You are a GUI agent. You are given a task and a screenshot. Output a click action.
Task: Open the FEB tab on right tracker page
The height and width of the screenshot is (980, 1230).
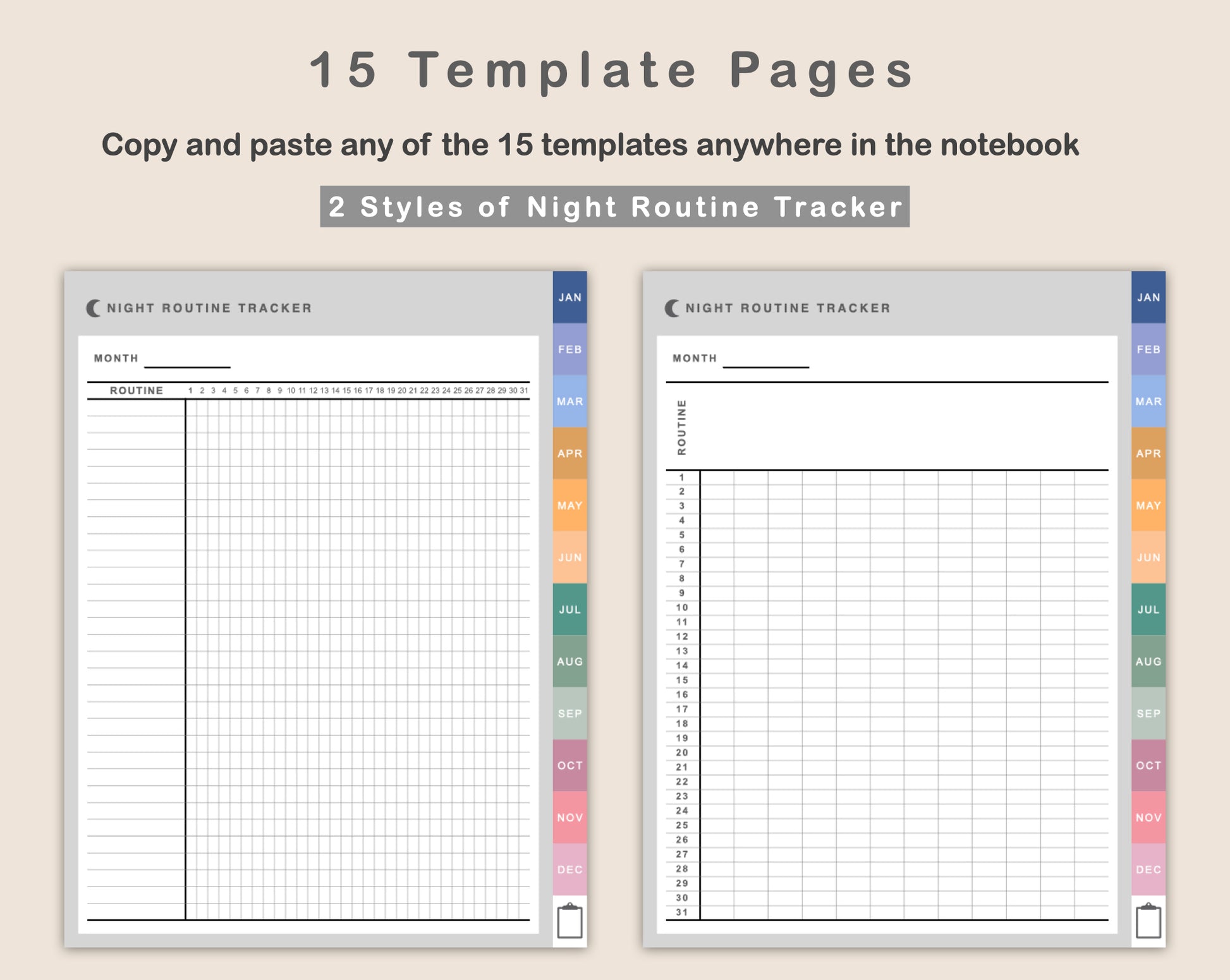(1148, 349)
